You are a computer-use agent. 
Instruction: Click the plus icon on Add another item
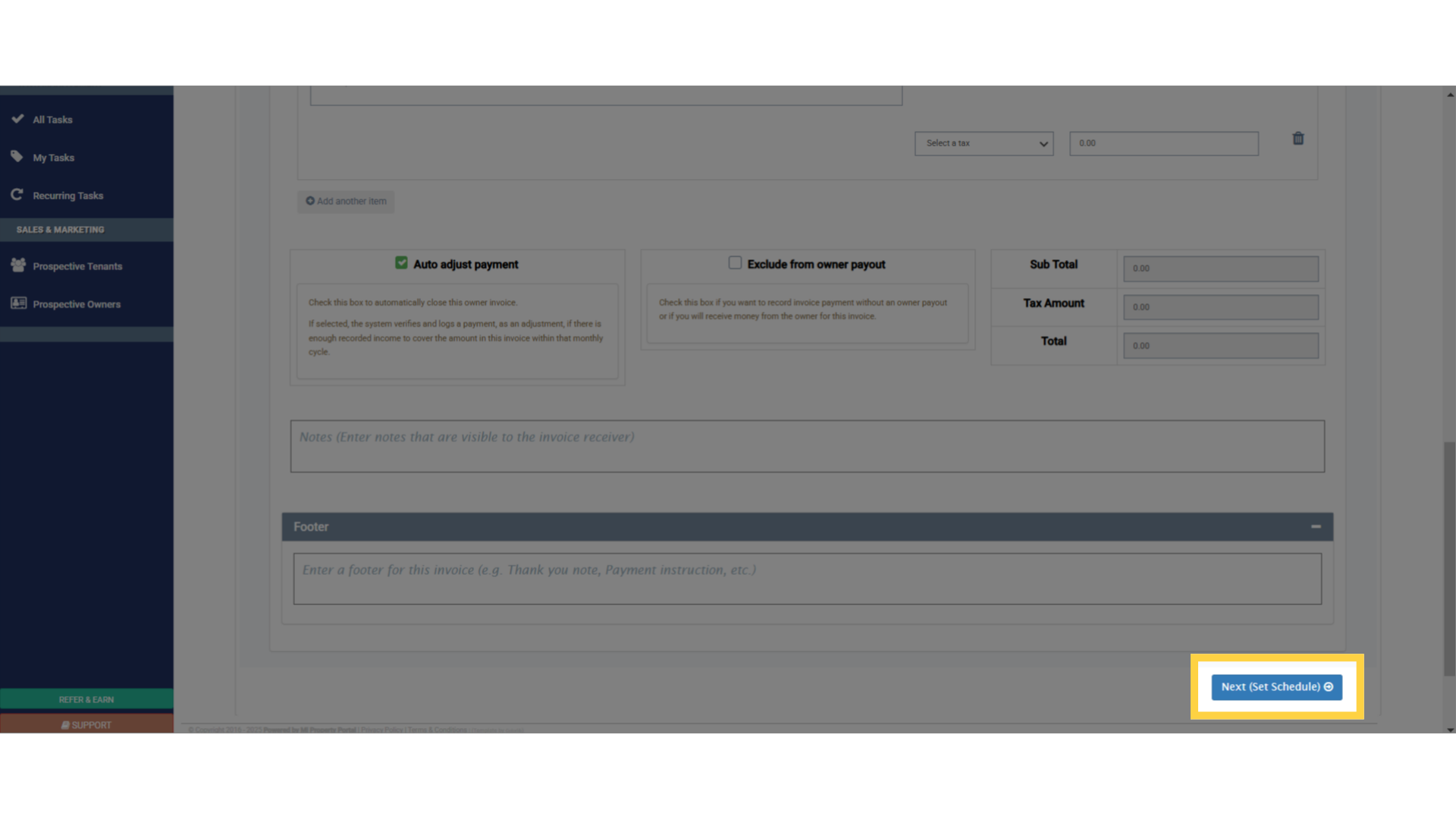(x=310, y=201)
